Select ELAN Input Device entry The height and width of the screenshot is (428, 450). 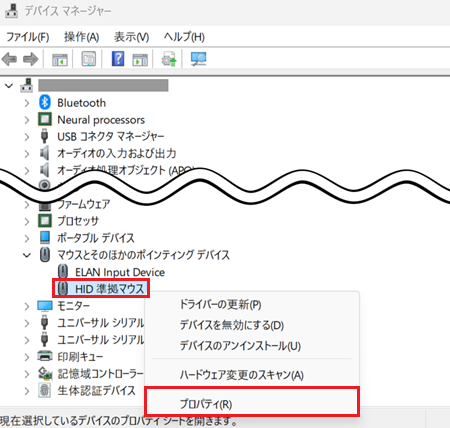[x=120, y=272]
